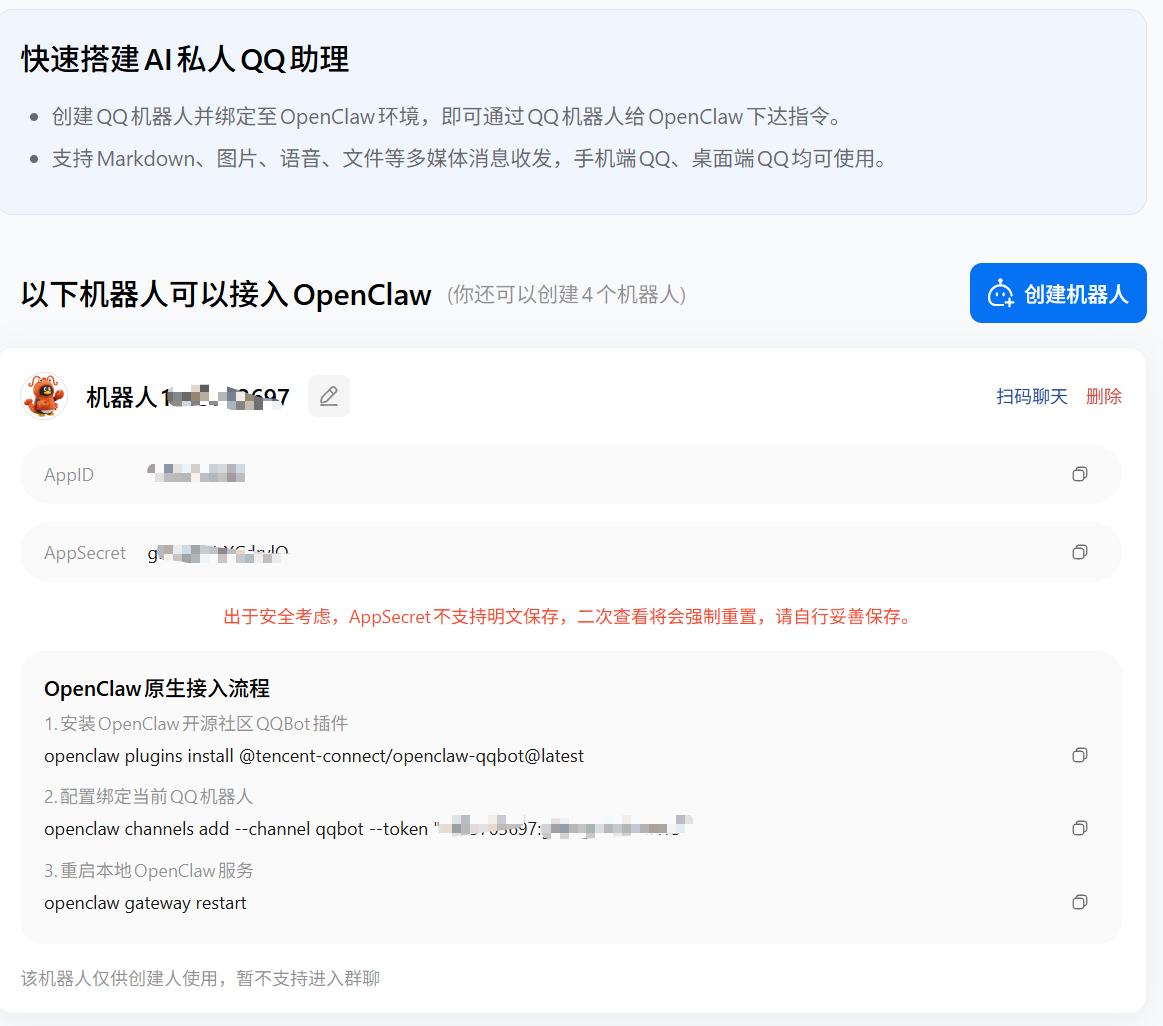Viewport: 1163px width, 1026px height.
Task: Select the AppID value field
Action: (570, 474)
